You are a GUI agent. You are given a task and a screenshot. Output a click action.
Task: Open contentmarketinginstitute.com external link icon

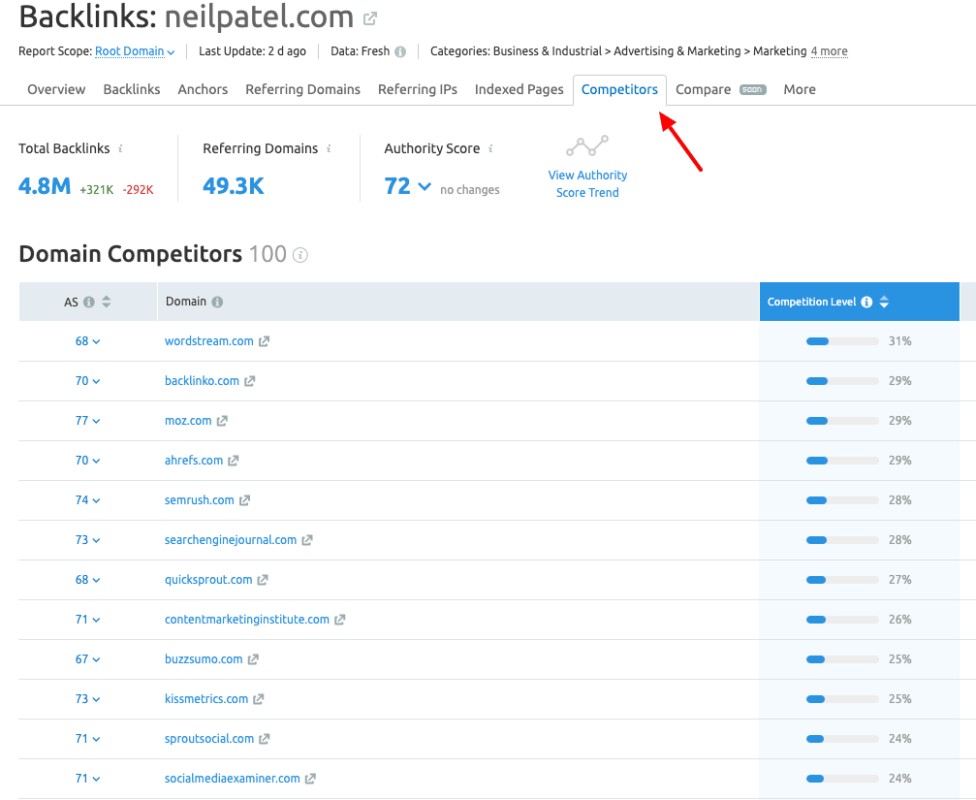click(340, 620)
